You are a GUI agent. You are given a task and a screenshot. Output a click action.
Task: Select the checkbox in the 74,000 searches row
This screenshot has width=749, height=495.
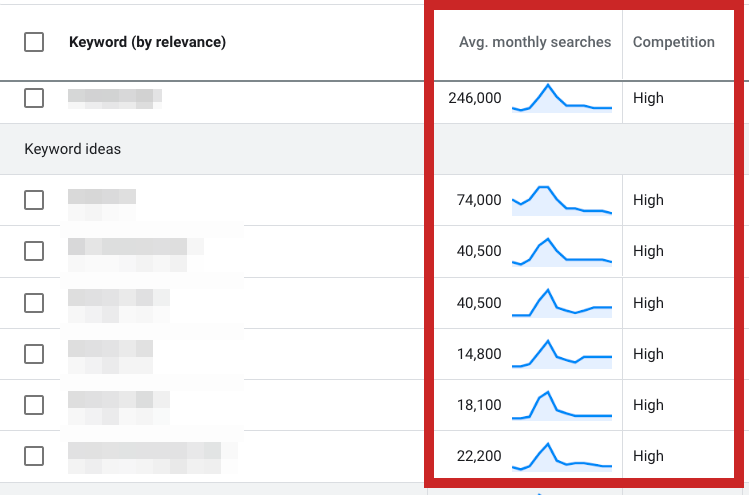[x=34, y=200]
